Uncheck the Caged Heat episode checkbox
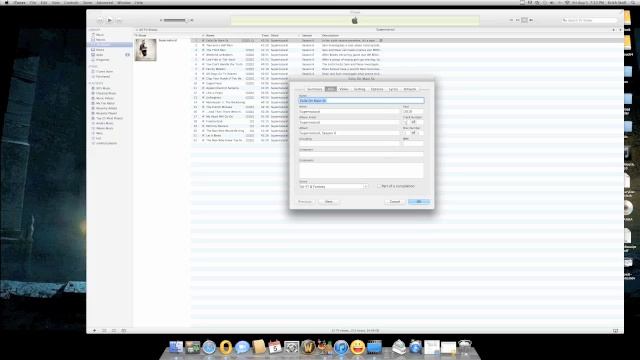 point(203,83)
